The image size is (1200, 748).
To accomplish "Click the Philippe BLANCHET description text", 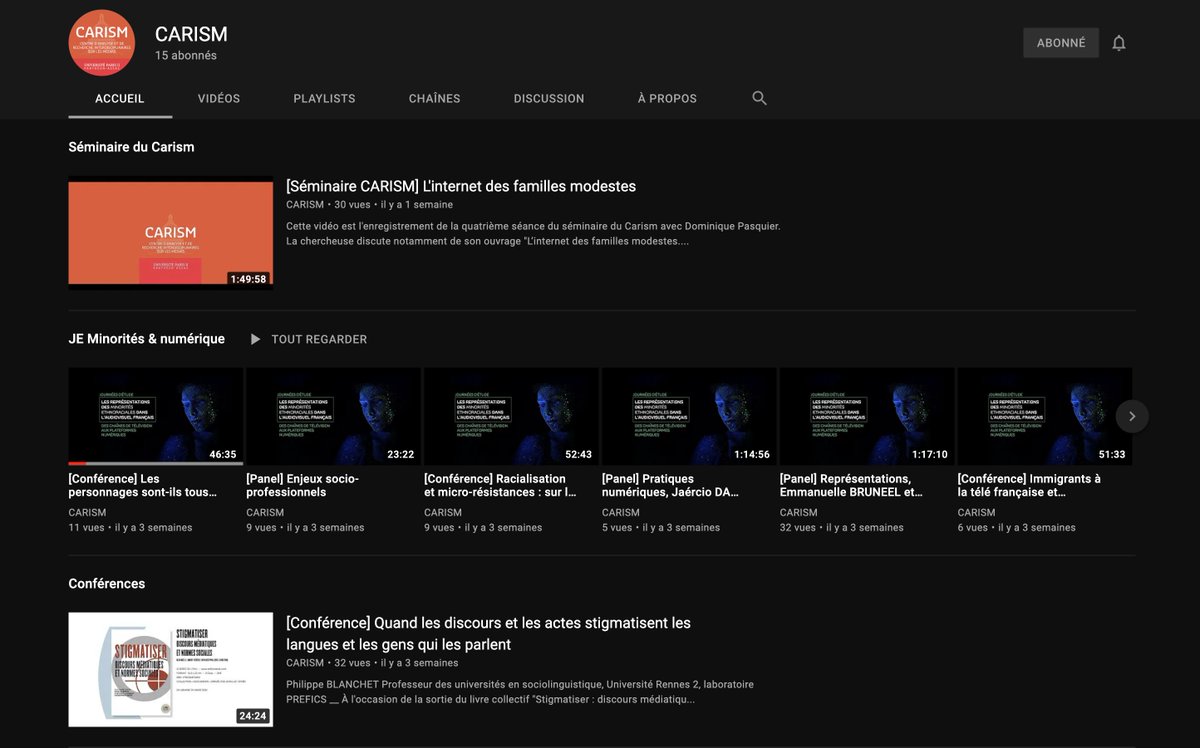I will 520,692.
